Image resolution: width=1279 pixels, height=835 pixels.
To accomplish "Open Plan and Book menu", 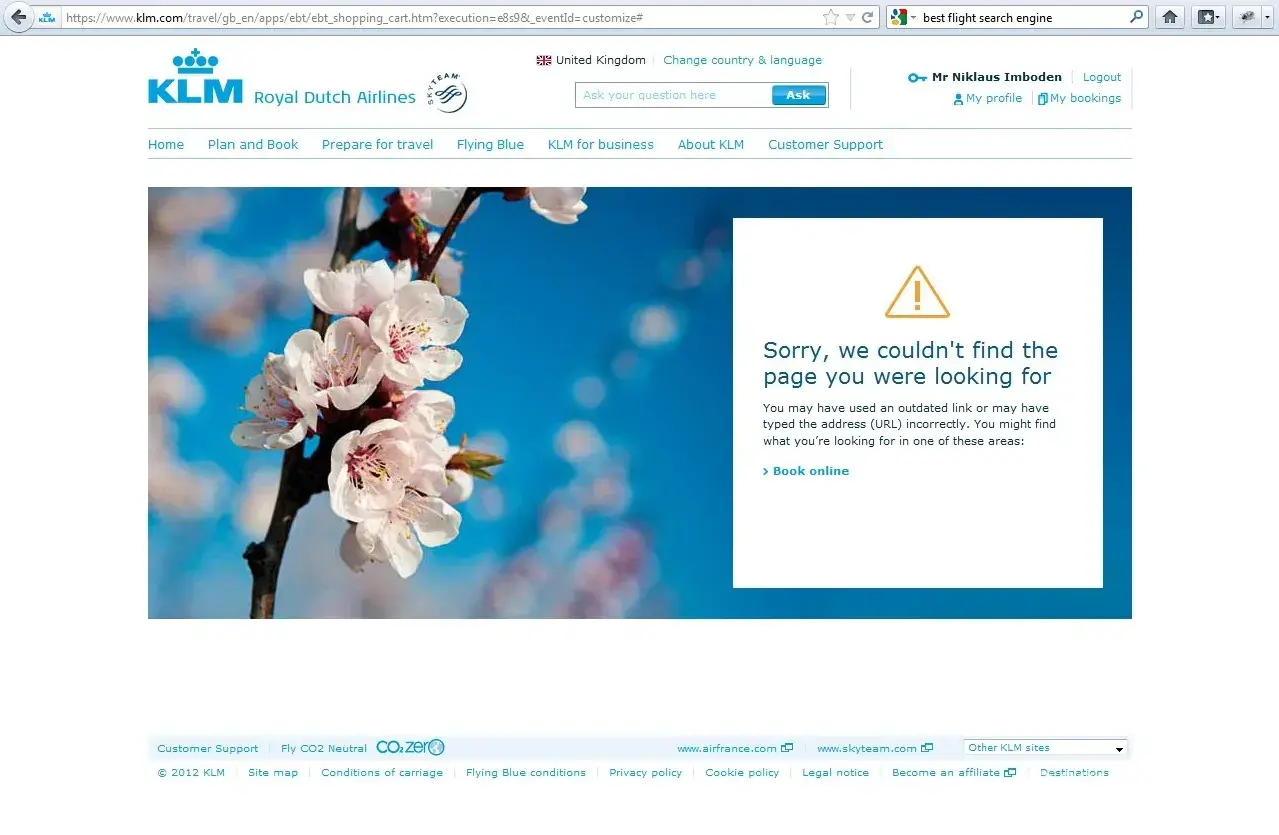I will [x=253, y=144].
